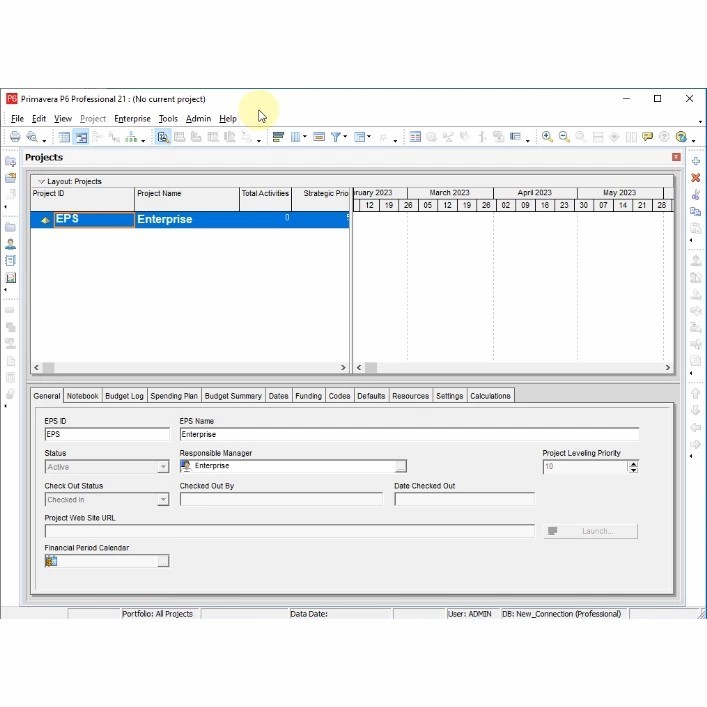Image resolution: width=707 pixels, height=707 pixels.
Task: Open the Help menu
Action: coord(228,119)
